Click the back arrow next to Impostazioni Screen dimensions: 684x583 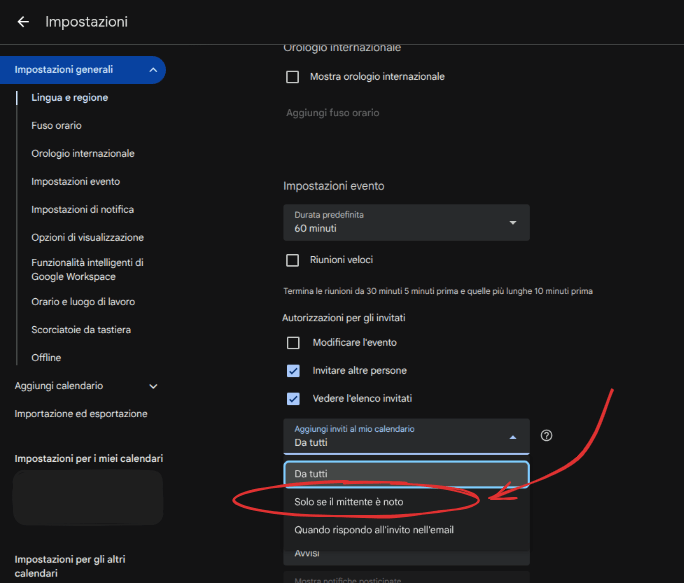click(x=23, y=22)
